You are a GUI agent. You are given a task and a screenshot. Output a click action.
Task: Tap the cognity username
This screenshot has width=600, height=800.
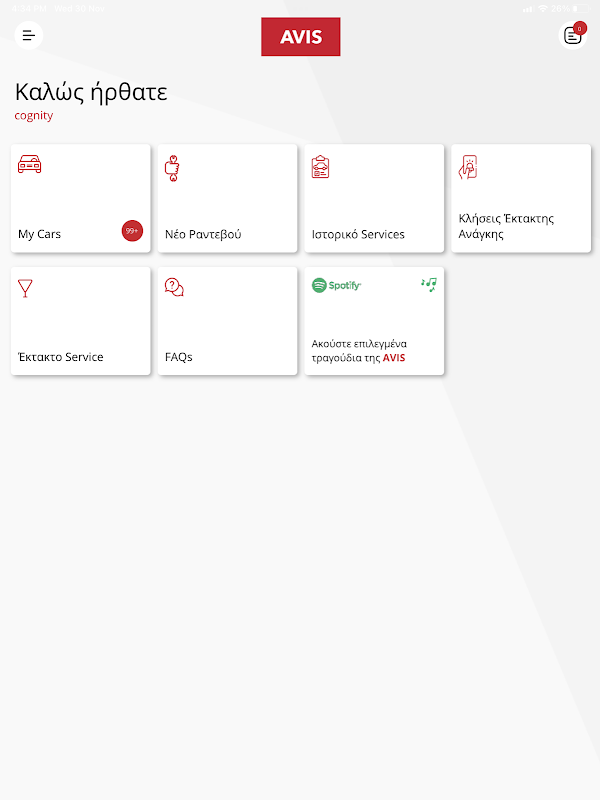point(34,116)
